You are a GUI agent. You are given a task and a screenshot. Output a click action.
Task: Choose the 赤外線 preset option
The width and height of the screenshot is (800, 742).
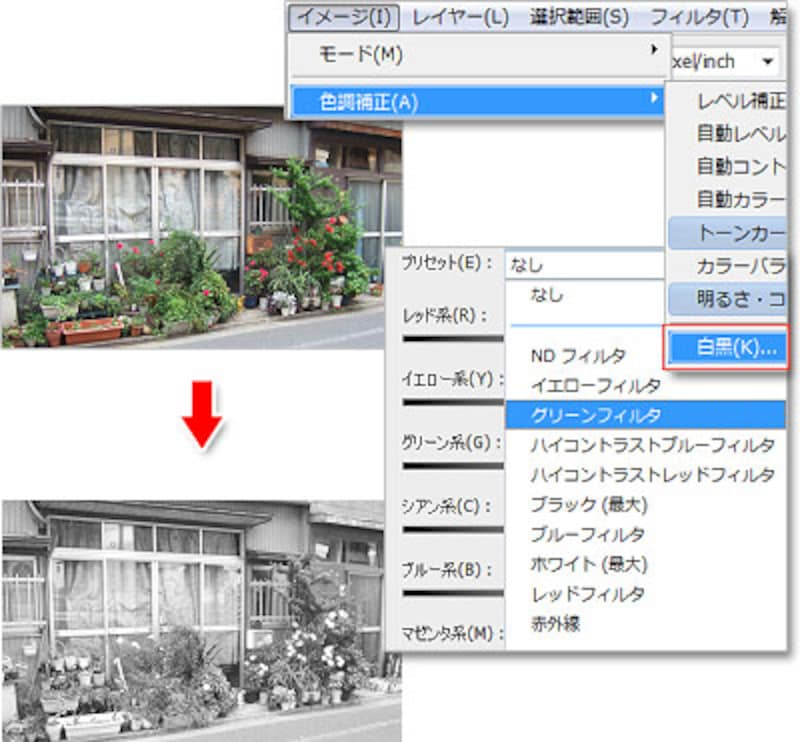555,623
